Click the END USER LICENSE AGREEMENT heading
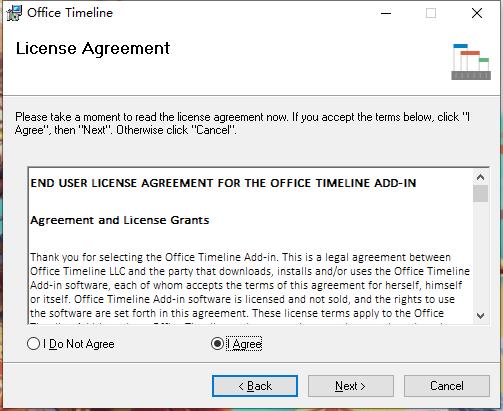The height and width of the screenshot is (411, 503). coord(223,183)
